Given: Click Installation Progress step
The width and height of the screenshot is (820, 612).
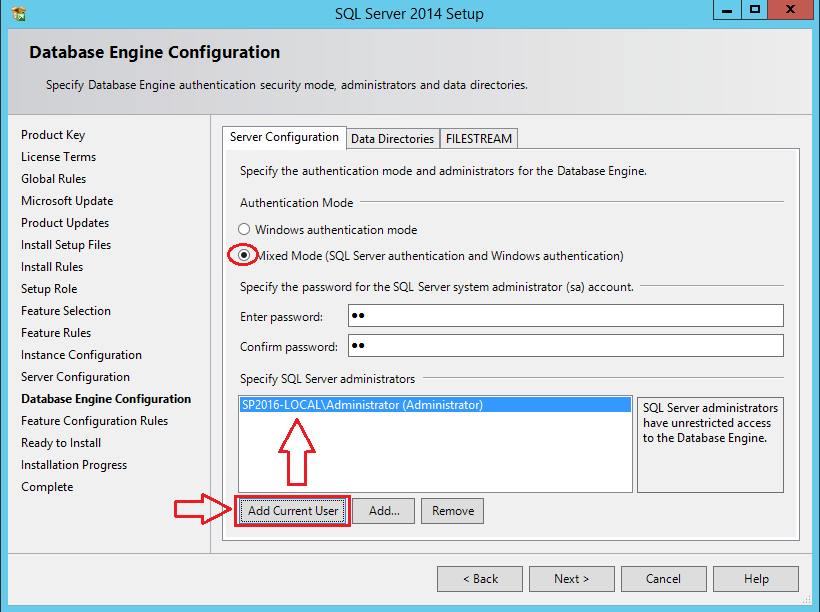Looking at the screenshot, I should pyautogui.click(x=74, y=464).
